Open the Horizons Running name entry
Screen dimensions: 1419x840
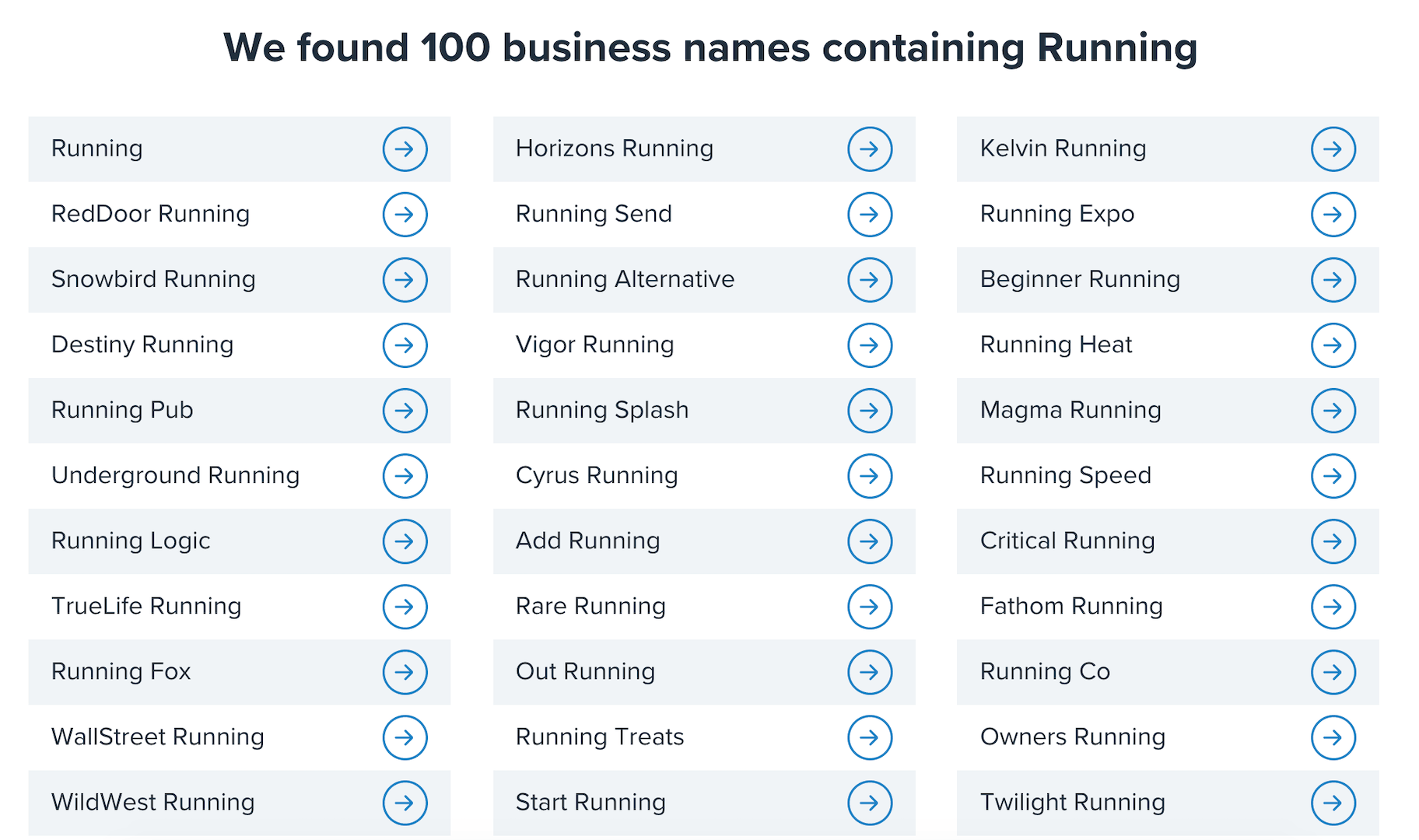[x=614, y=149]
